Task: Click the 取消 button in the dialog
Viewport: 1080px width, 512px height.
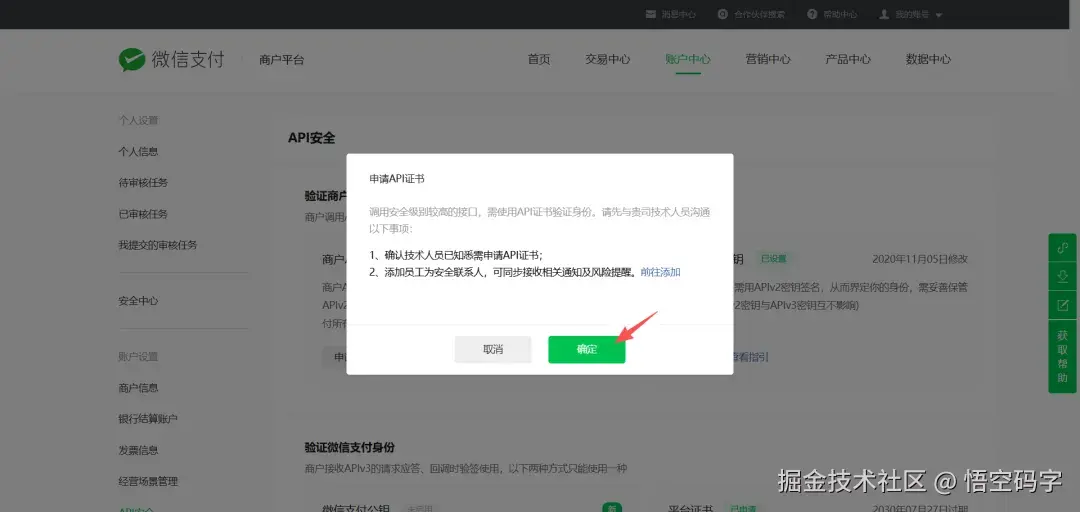Action: coord(492,349)
